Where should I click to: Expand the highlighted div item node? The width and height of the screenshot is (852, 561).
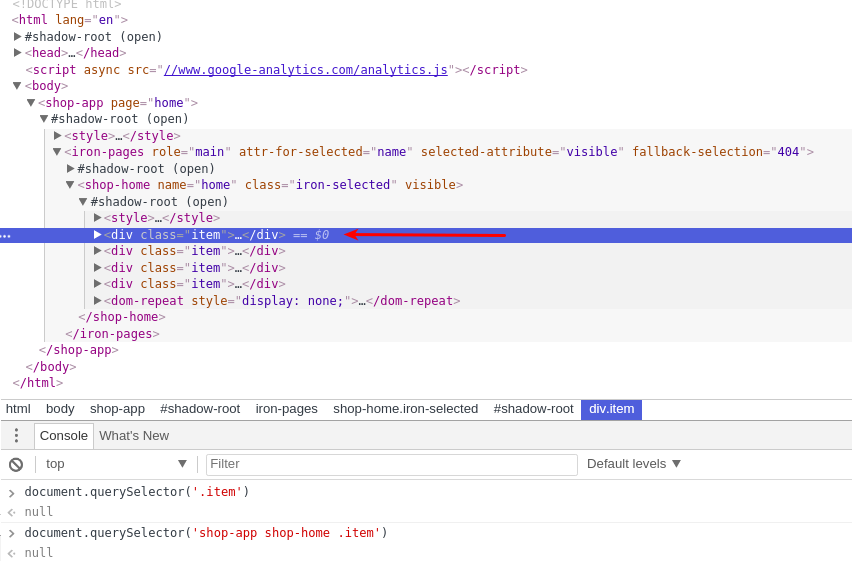[x=98, y=235]
